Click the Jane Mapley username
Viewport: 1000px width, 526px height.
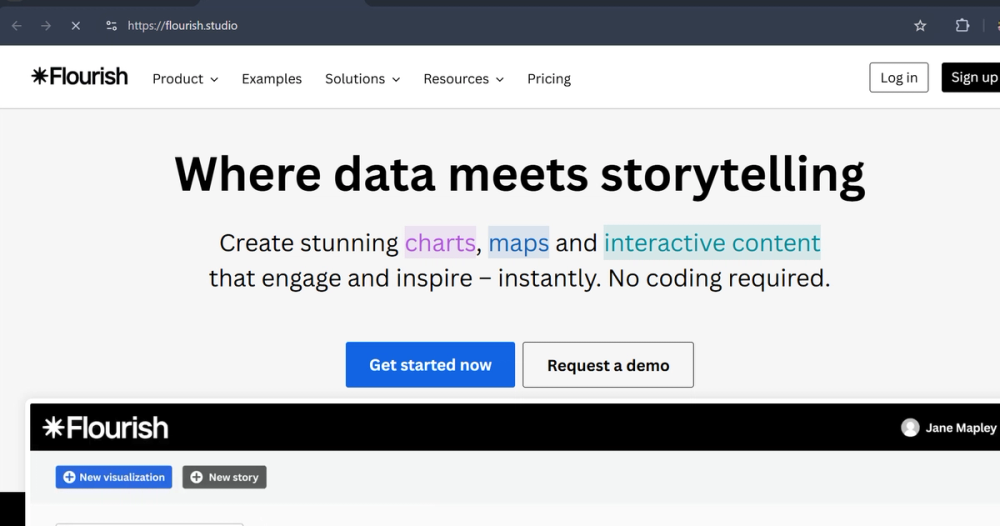pyautogui.click(x=960, y=428)
